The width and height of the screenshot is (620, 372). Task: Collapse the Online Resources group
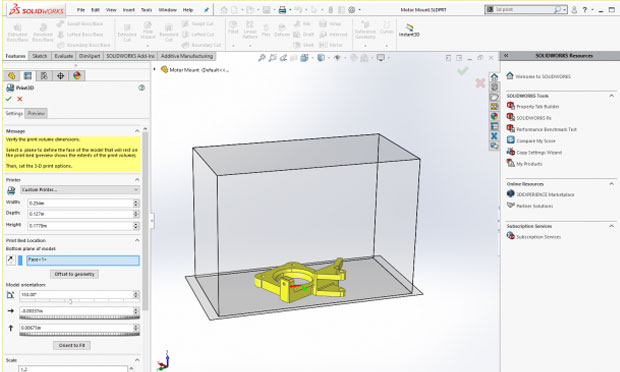pos(612,184)
